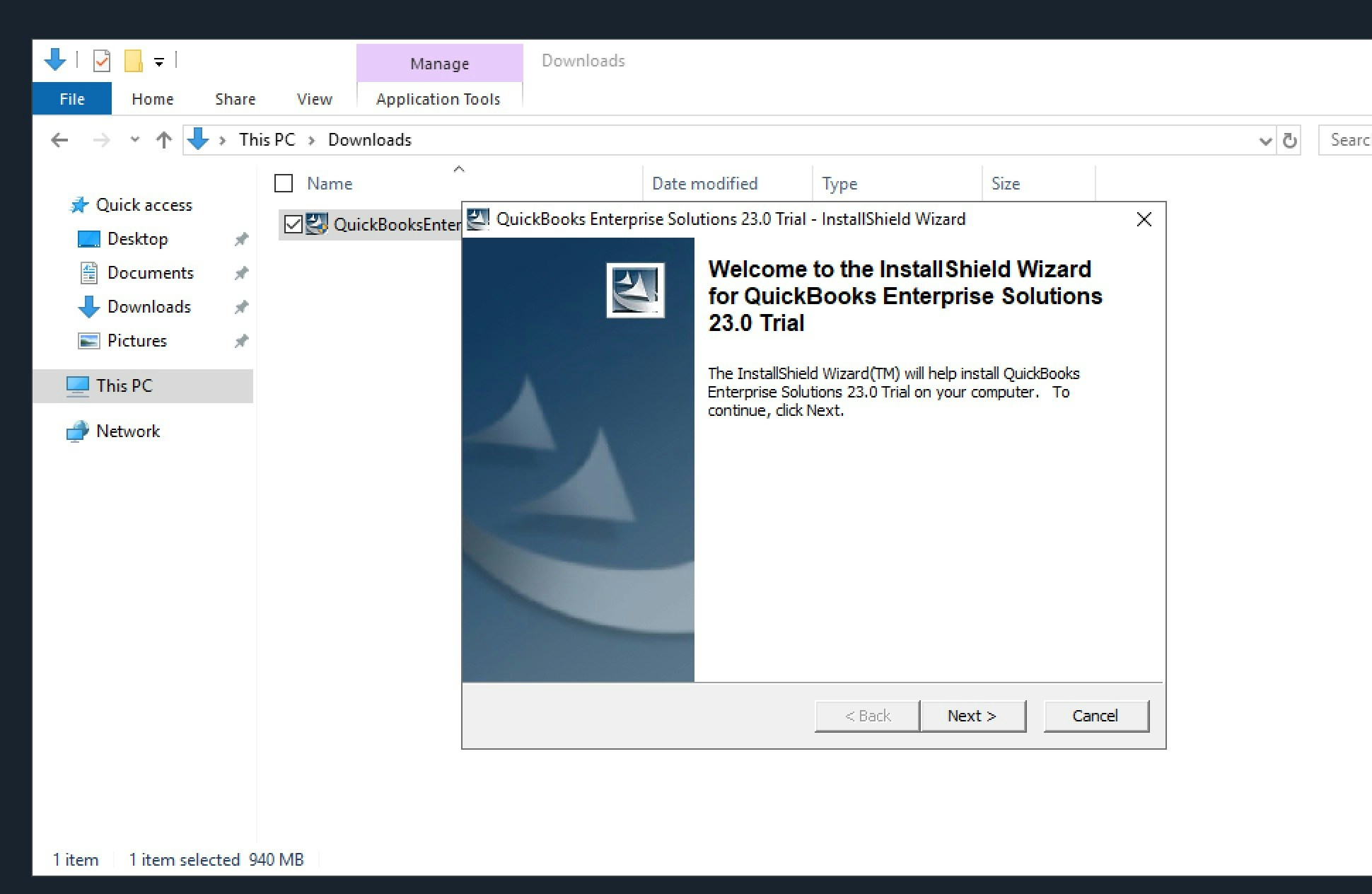Screen dimensions: 1372x894
Task: Sort files by the Name column
Action: click(x=330, y=184)
